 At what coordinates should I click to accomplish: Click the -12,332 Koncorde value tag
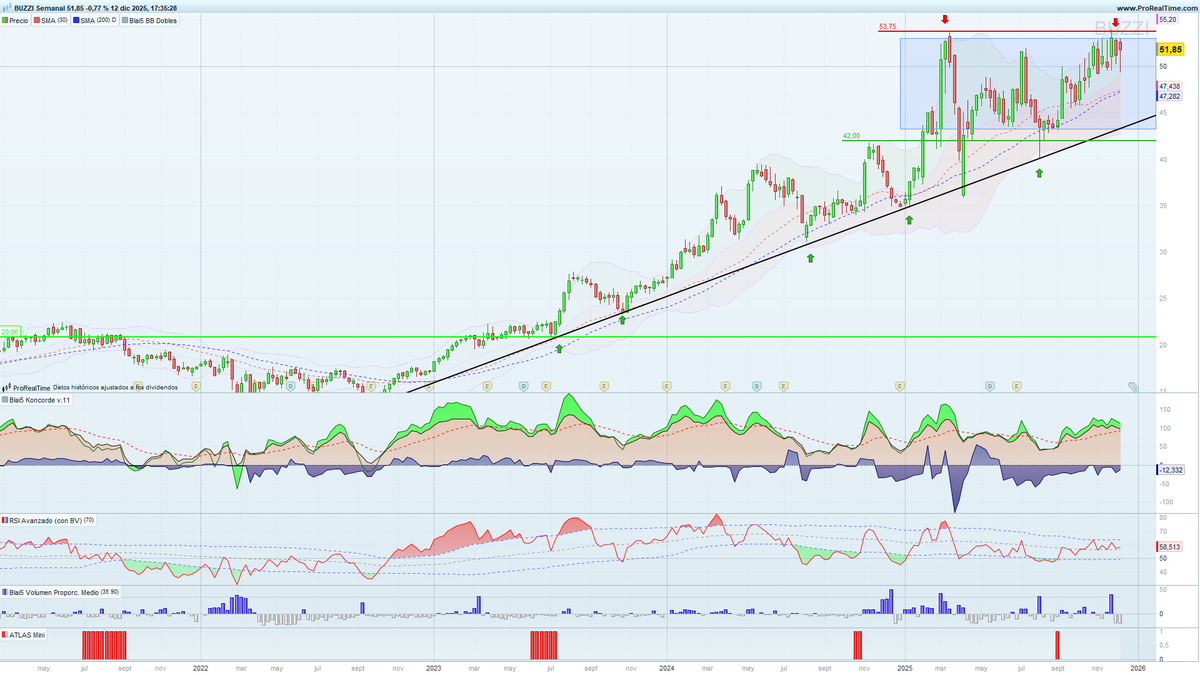[1171, 470]
